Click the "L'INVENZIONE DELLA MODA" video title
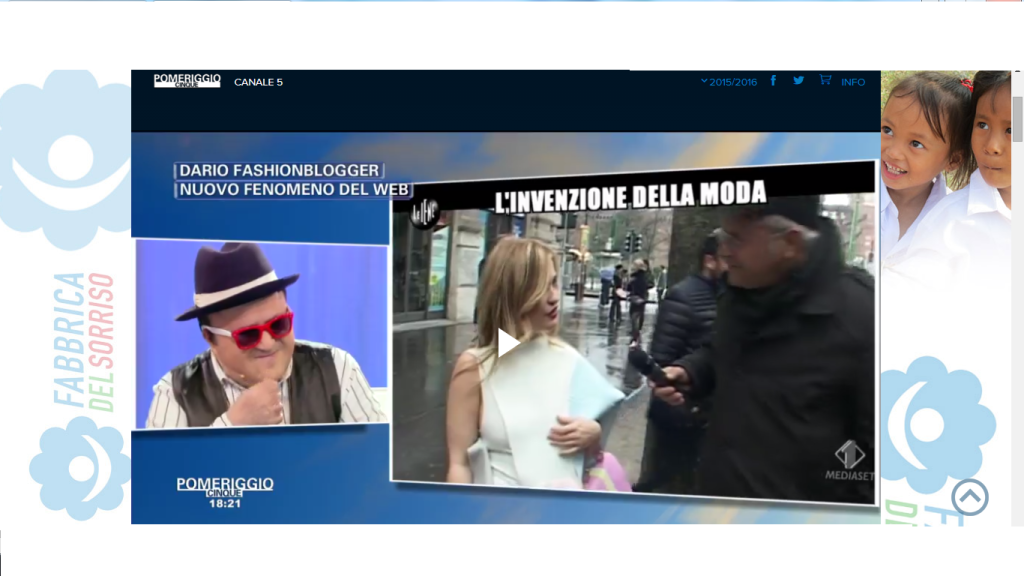The image size is (1024, 576). tap(630, 196)
